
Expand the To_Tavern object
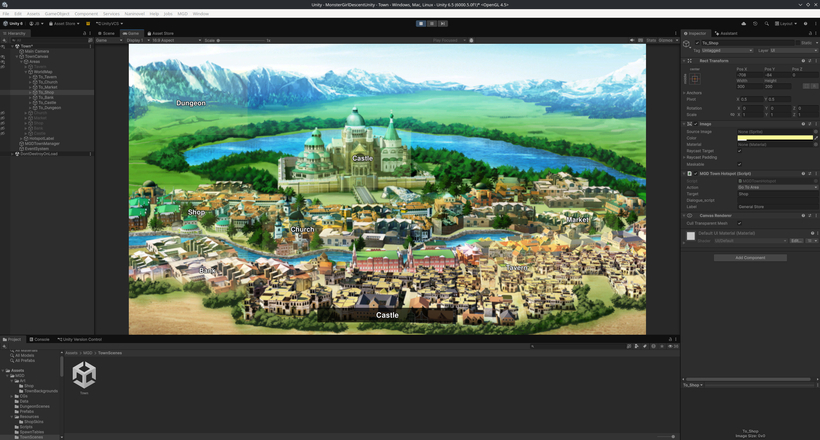click(30, 77)
